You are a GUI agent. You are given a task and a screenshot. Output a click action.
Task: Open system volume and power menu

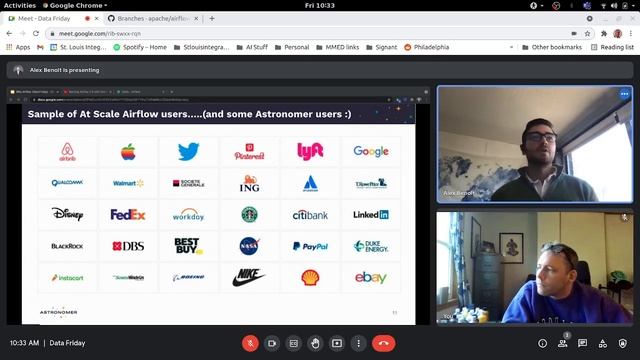click(619, 5)
